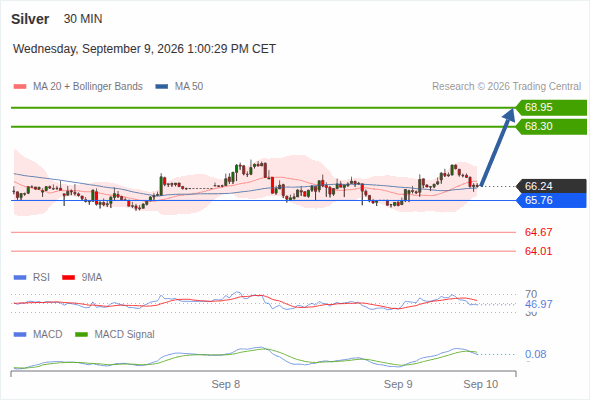The width and height of the screenshot is (590, 400).
Task: Click the Sep 8 date axis label
Action: click(225, 384)
